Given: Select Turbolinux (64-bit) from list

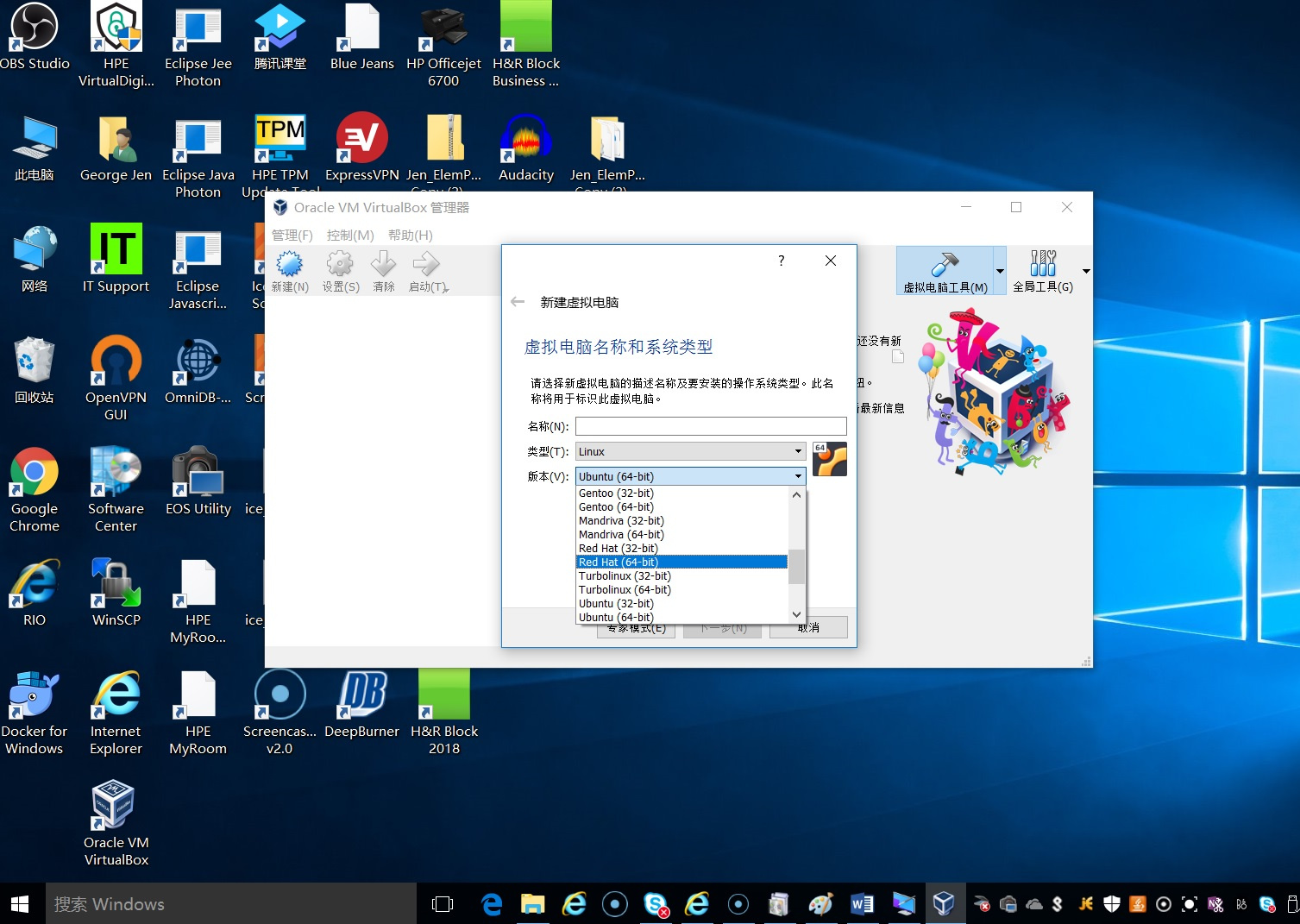Looking at the screenshot, I should click(x=681, y=590).
